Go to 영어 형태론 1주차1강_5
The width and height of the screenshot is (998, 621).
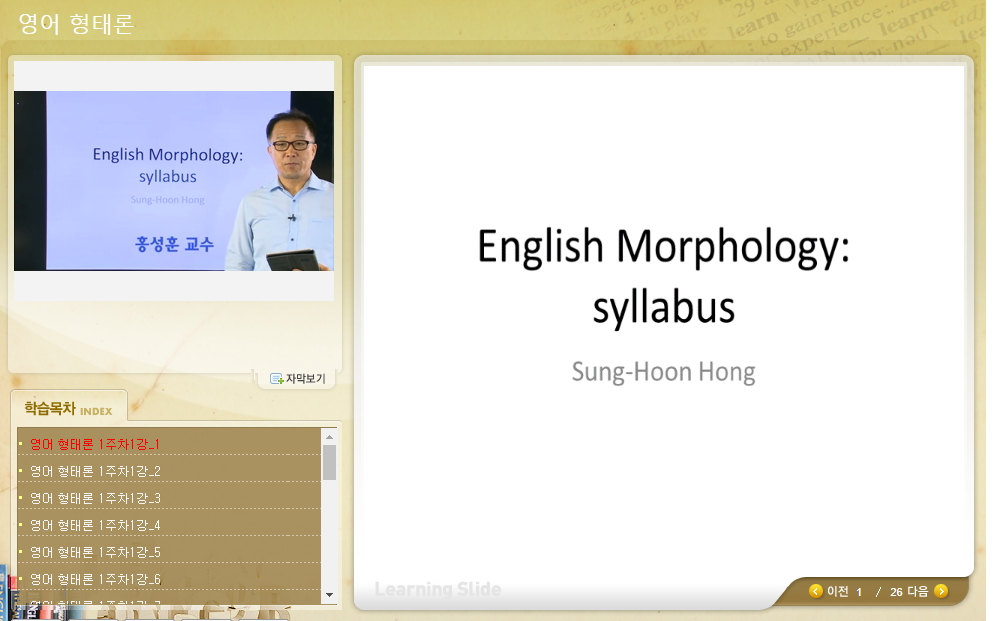95,552
